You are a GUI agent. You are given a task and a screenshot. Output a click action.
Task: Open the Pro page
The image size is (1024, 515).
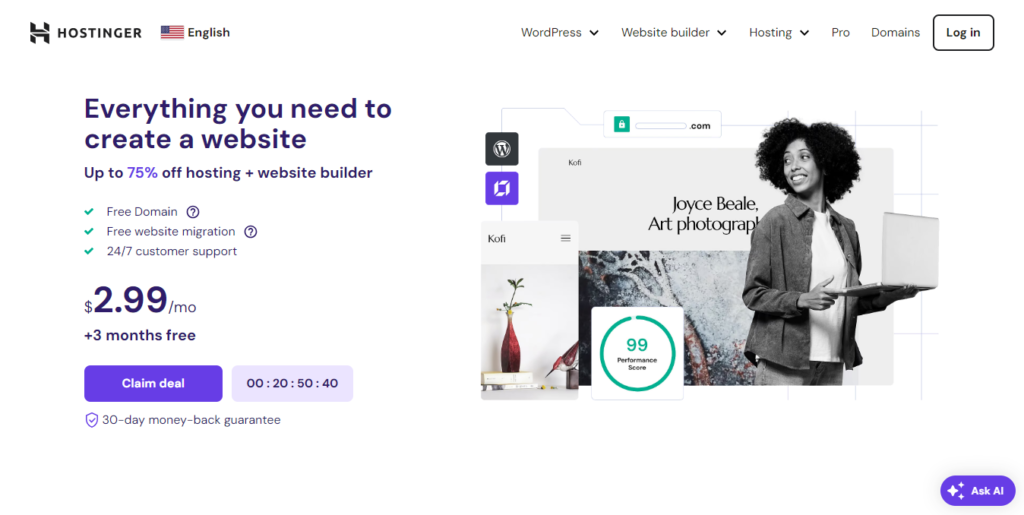coord(840,33)
